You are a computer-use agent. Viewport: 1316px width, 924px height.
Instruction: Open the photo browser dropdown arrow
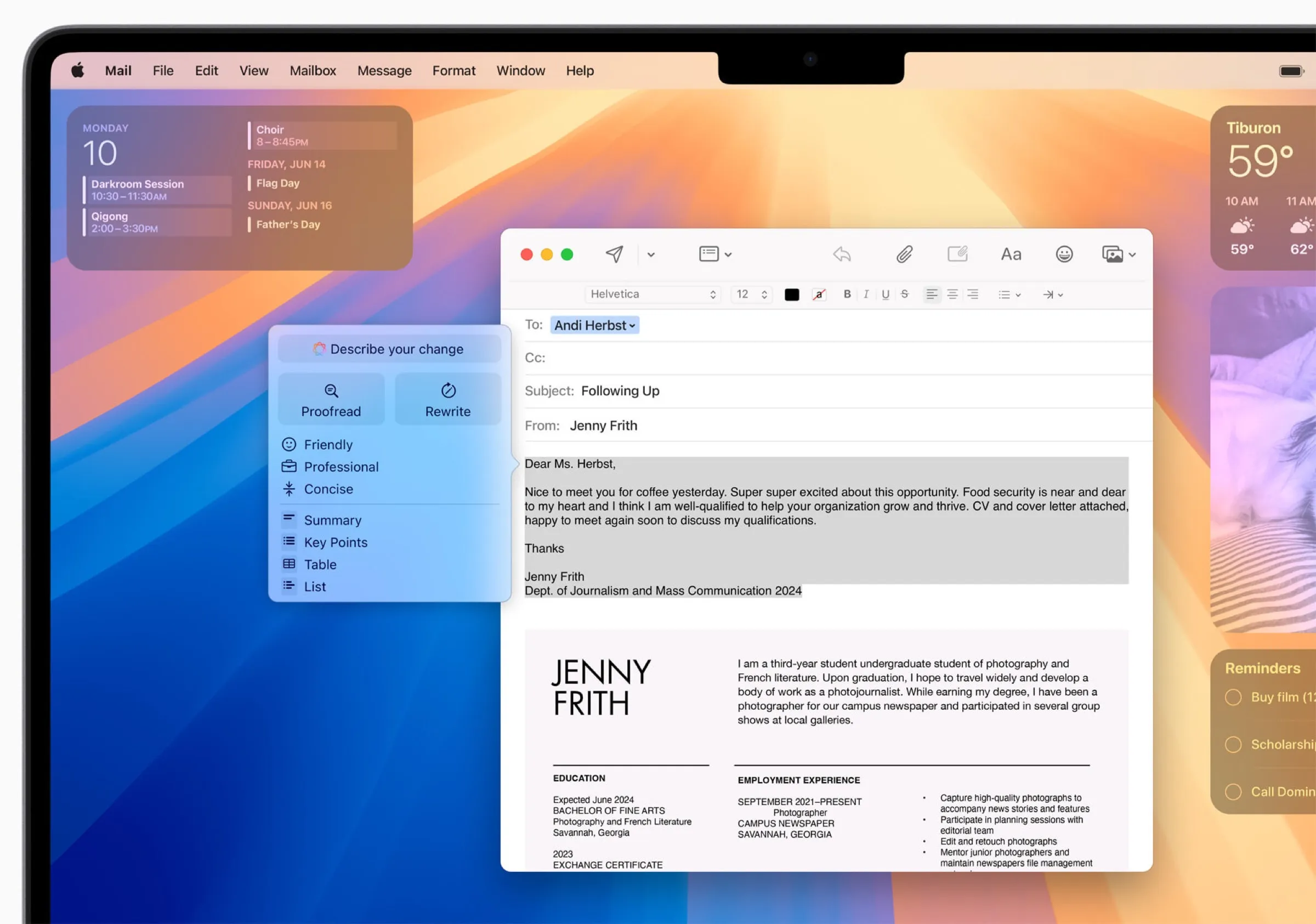point(1133,254)
